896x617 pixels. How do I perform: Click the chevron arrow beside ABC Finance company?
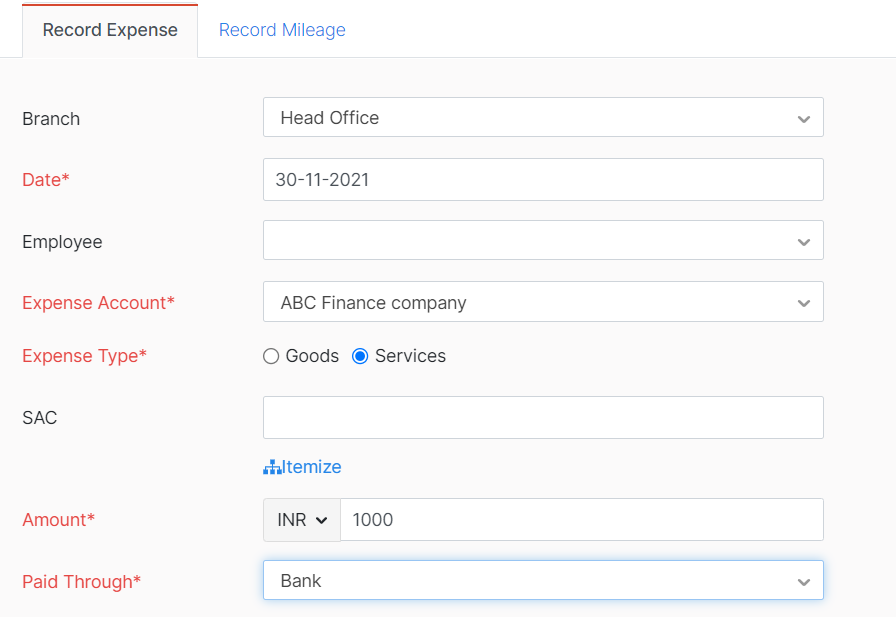(x=803, y=303)
